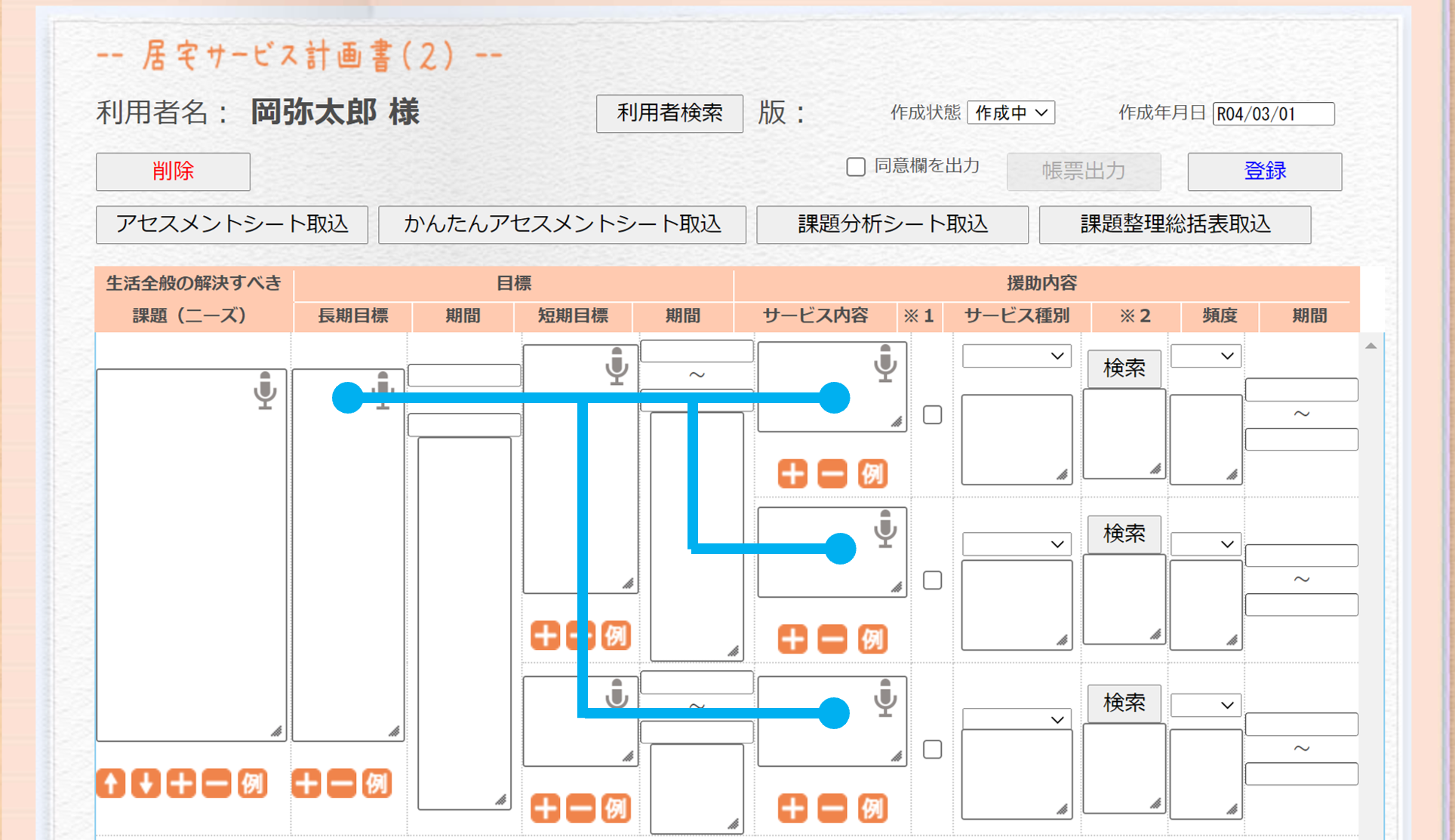1455x840 pixels.
Task: Click long-term goal period start field
Action: (x=464, y=375)
